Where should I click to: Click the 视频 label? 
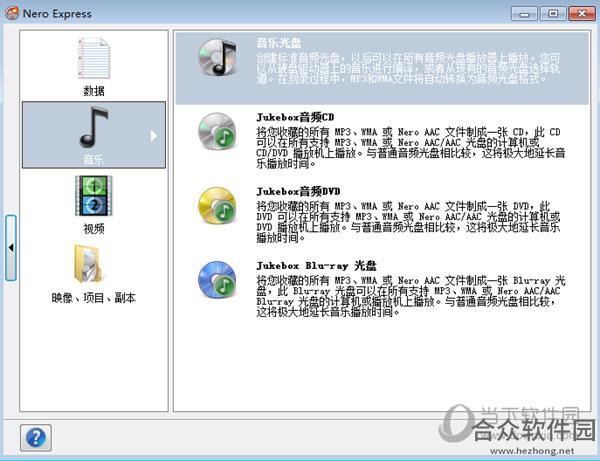pos(94,229)
